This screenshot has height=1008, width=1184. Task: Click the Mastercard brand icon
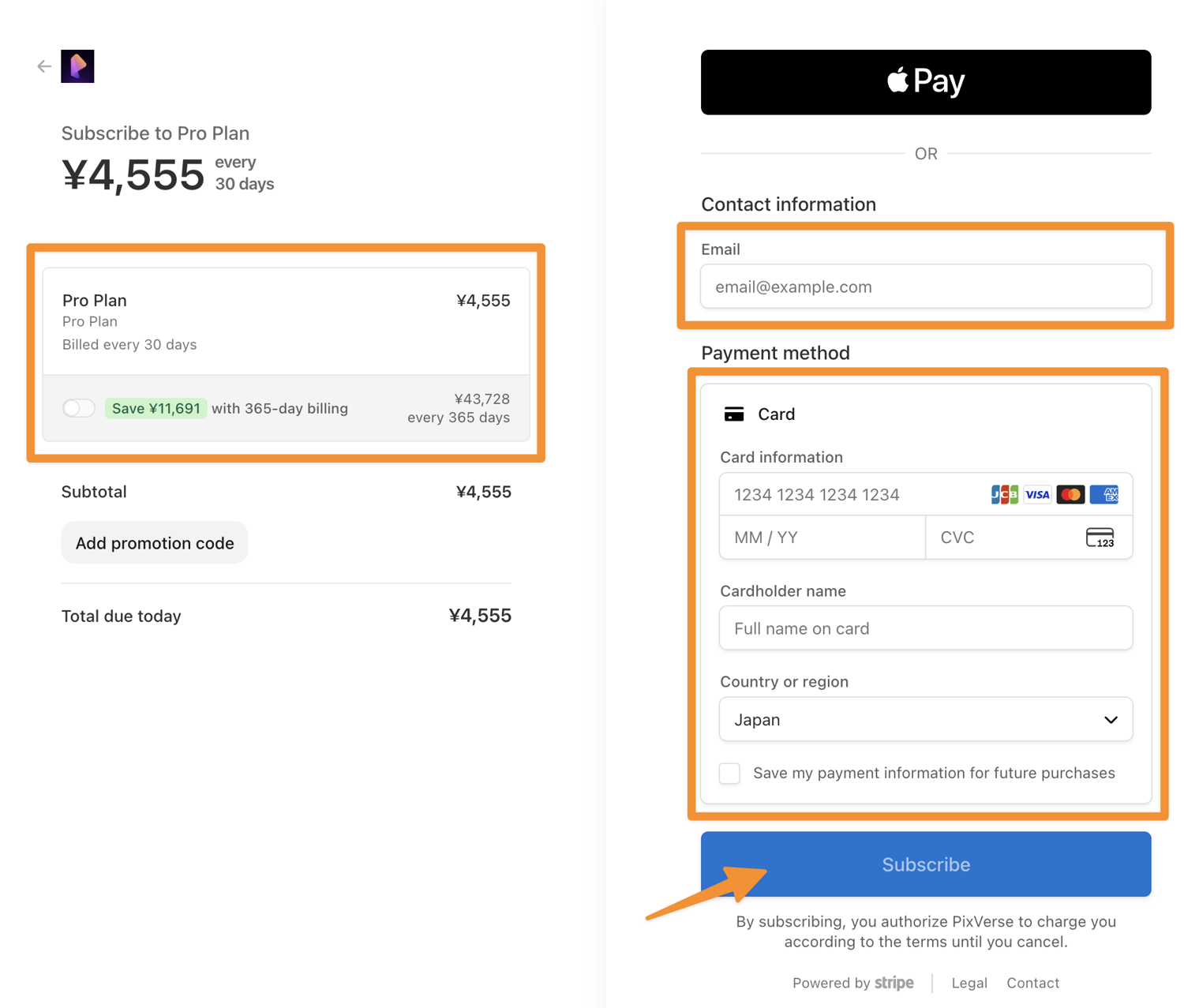[x=1070, y=494]
